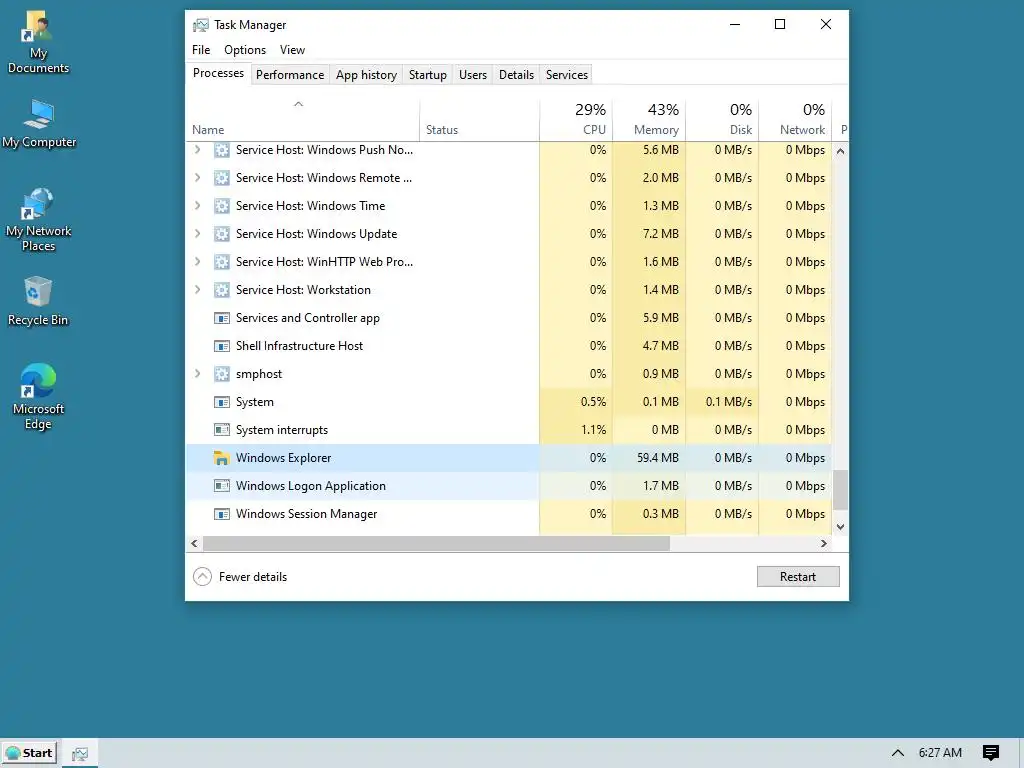This screenshot has width=1024, height=768.
Task: Click the Windows Logon Application icon
Action: 222,486
